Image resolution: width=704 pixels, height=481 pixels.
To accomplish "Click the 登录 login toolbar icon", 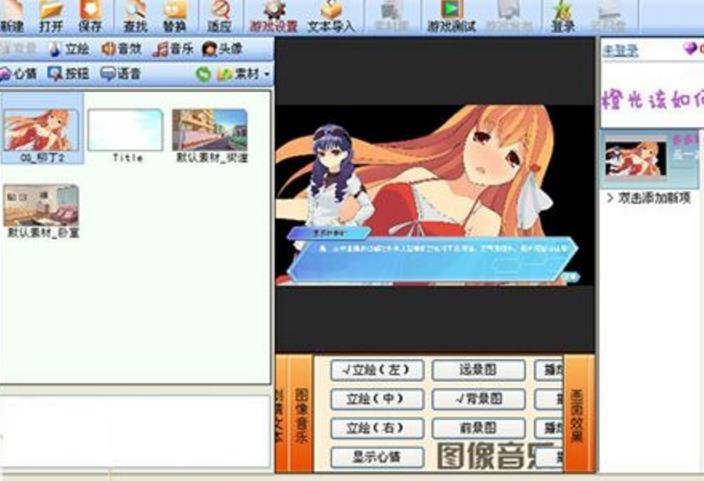I will tap(563, 16).
